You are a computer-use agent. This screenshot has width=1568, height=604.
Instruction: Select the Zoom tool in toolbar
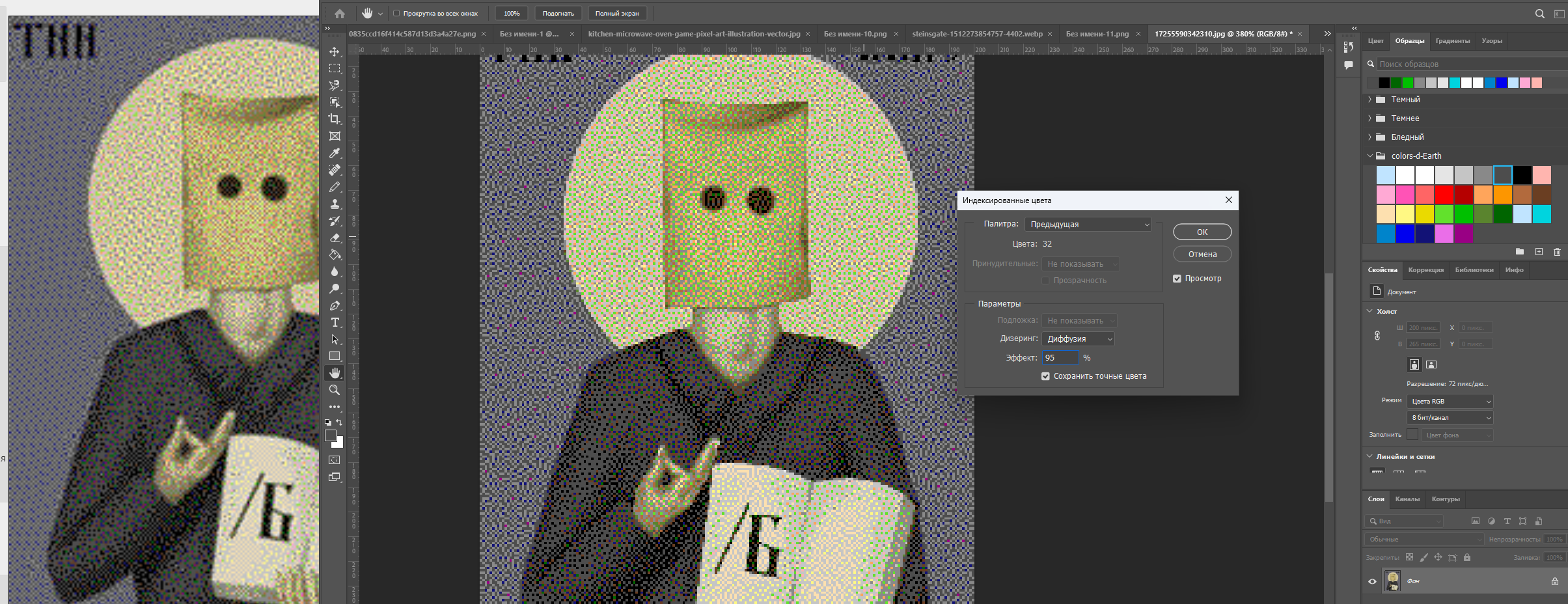[x=335, y=390]
